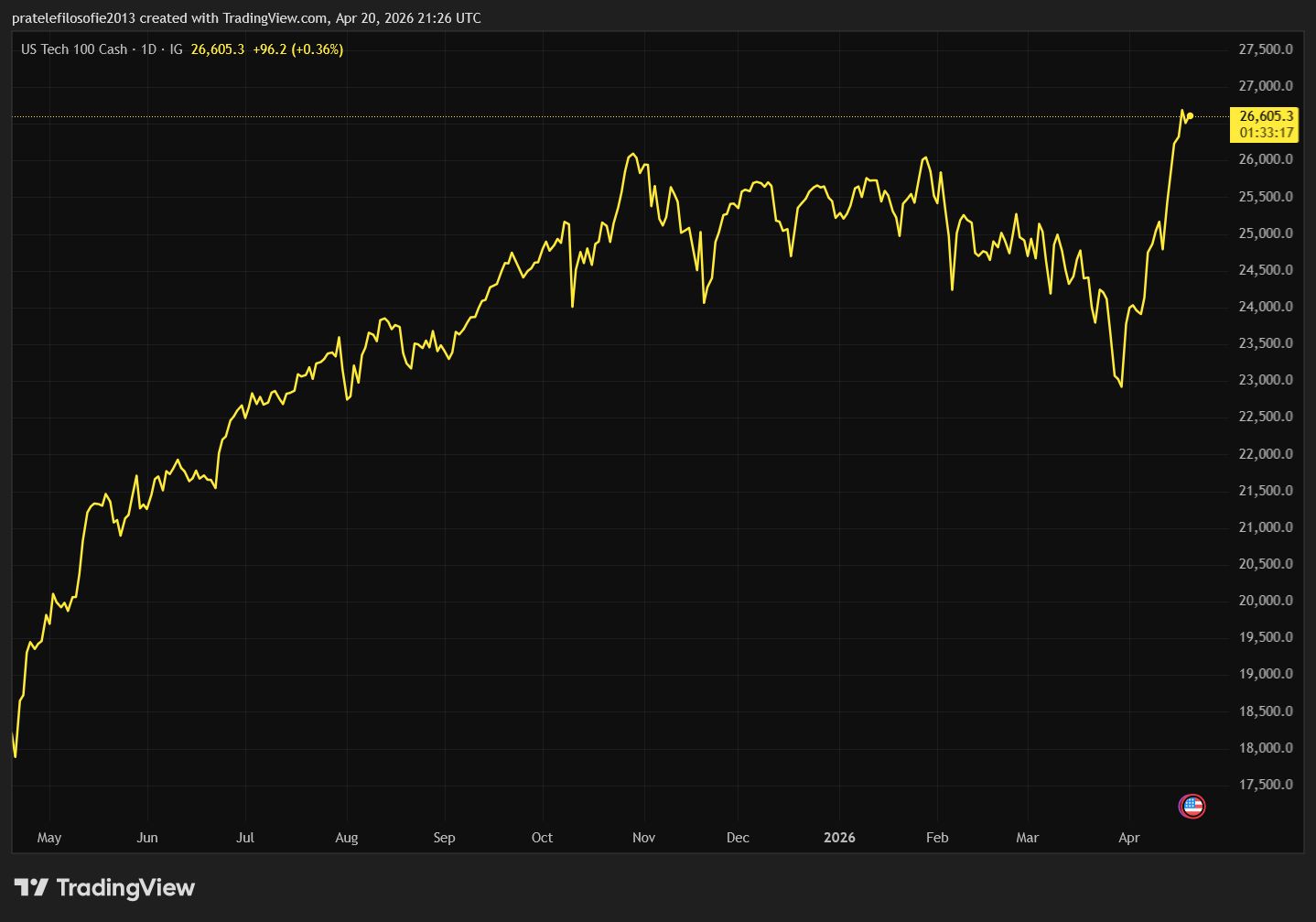
Task: Click the TradingView.com attribution link
Action: 275,17
